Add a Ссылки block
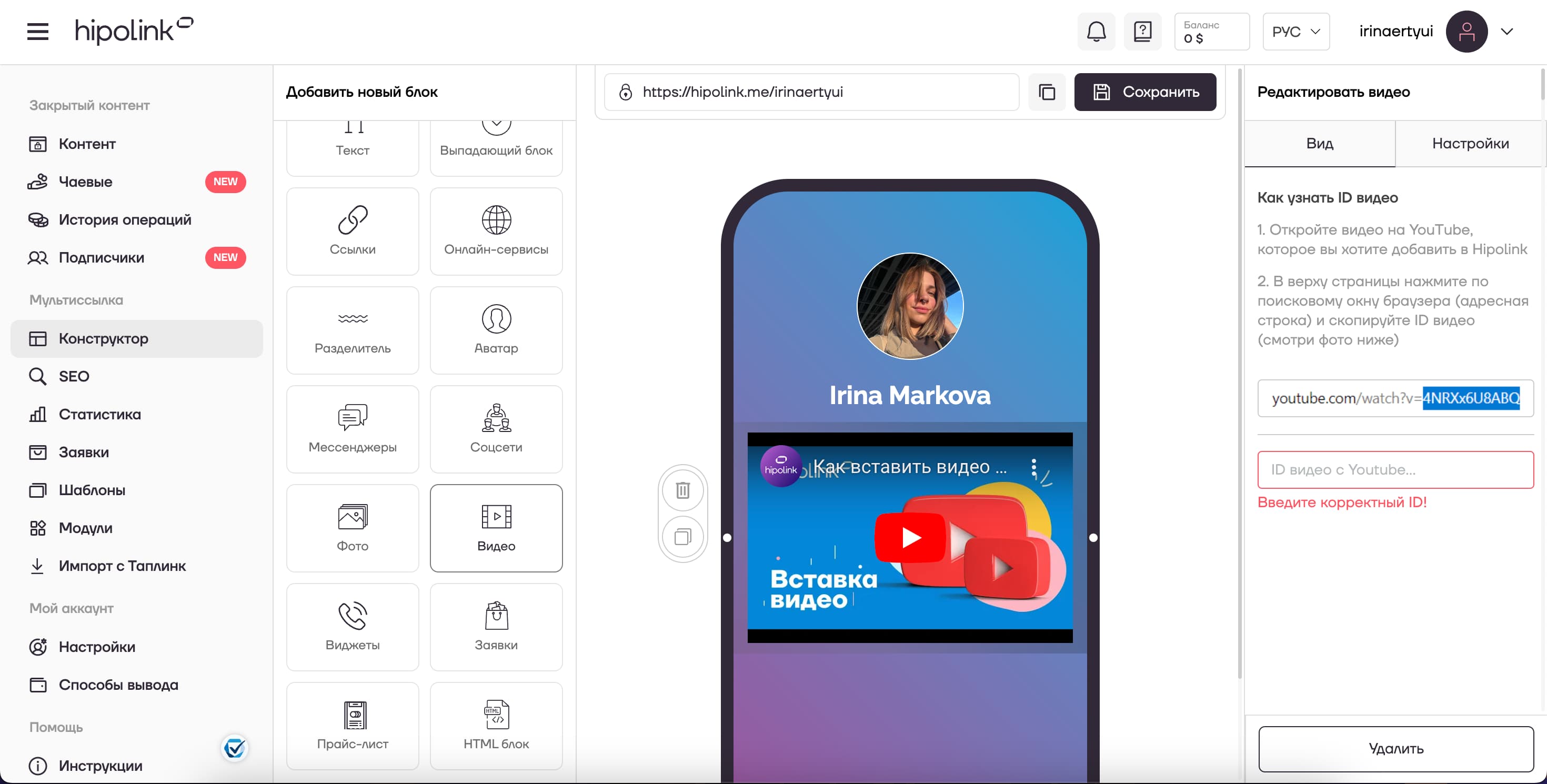Screen dimensions: 1547x784 pyautogui.click(x=353, y=231)
